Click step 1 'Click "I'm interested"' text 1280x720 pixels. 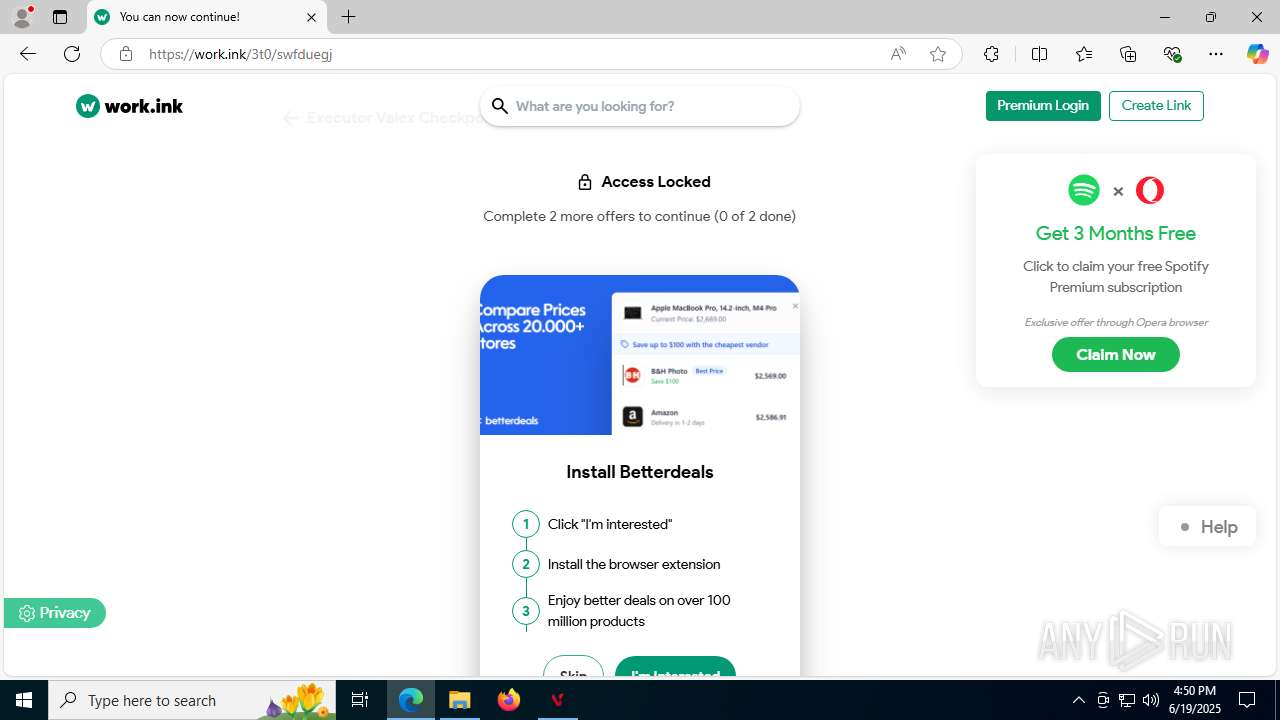point(610,524)
